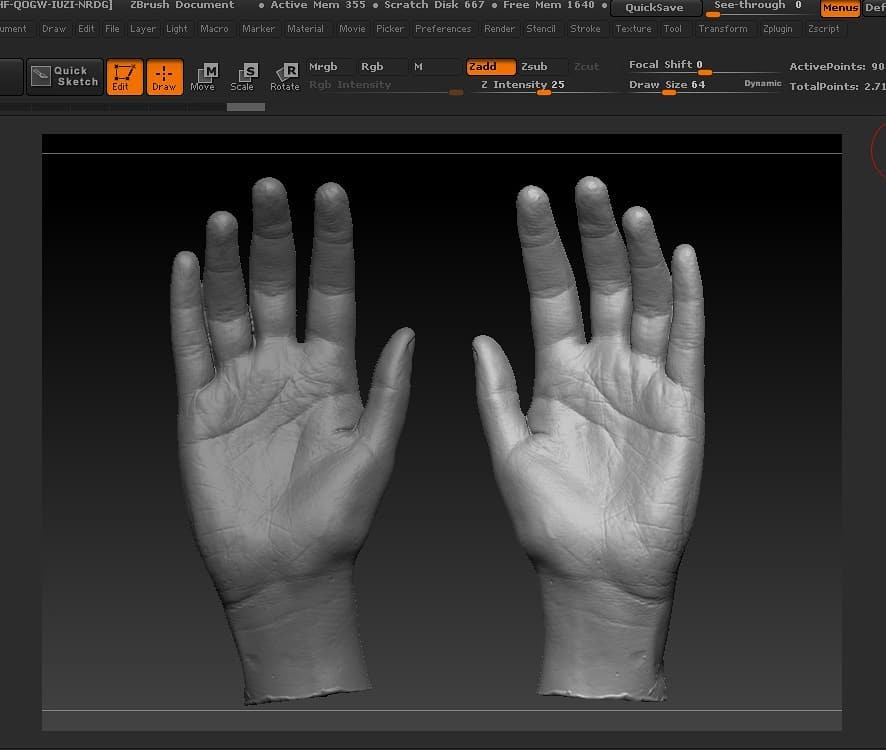Open the Zplugin menu

(x=777, y=29)
